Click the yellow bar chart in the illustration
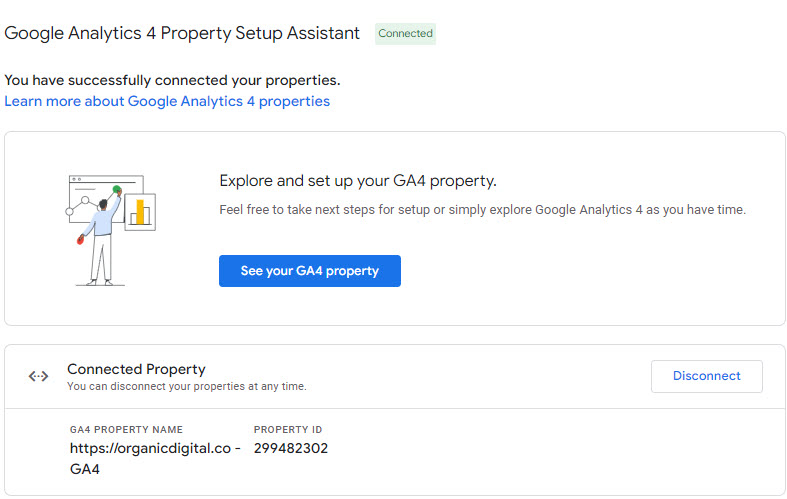 point(140,211)
